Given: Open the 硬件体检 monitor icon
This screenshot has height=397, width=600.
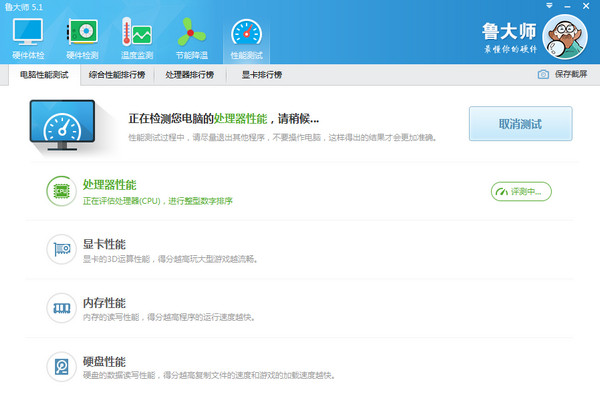Looking at the screenshot, I should pyautogui.click(x=28, y=32).
